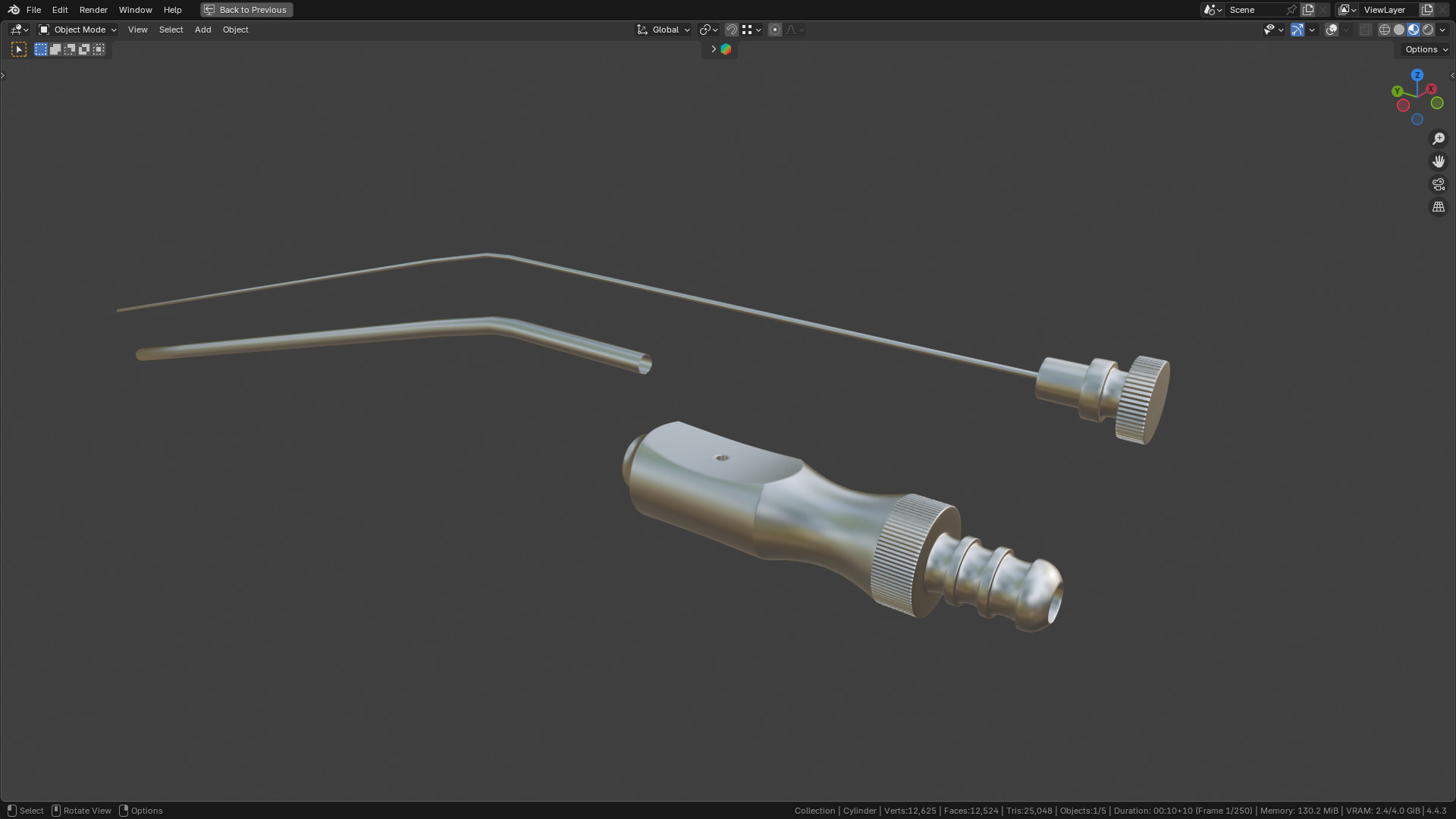
Task: Open object visibility and selectability dropdown
Action: pos(1273,30)
